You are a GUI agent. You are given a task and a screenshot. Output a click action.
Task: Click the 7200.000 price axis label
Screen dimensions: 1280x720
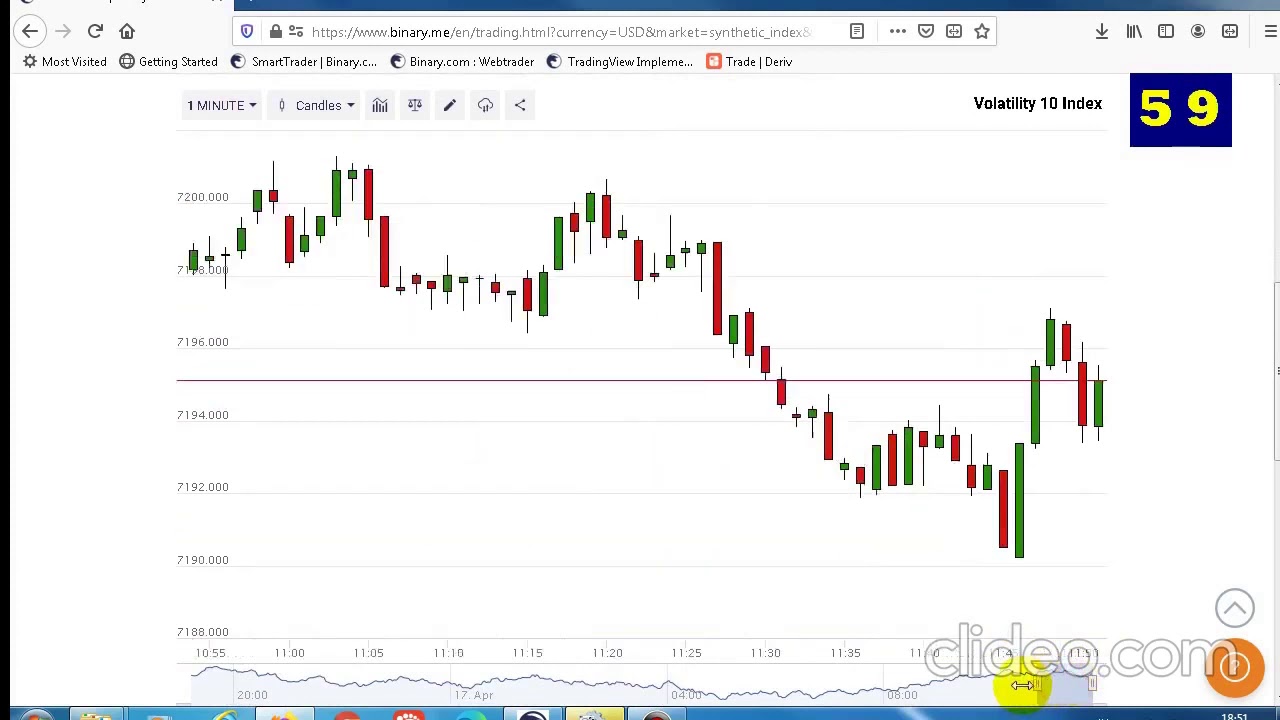click(202, 197)
